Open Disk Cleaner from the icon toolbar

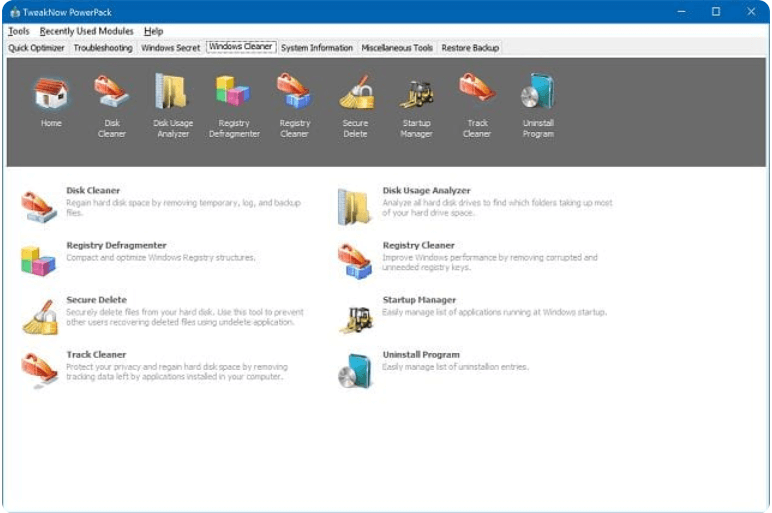pos(111,94)
